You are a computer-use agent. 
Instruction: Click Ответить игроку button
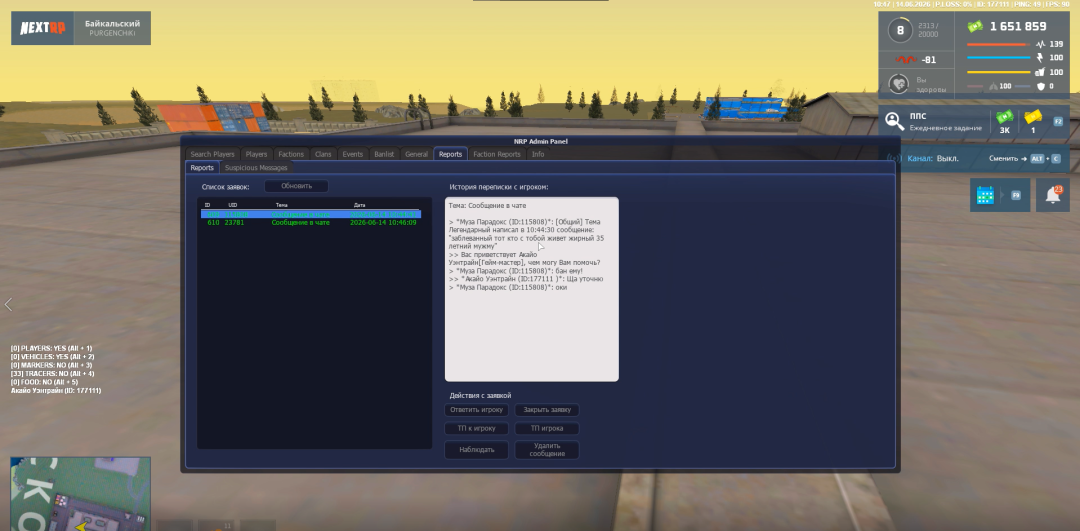(477, 410)
